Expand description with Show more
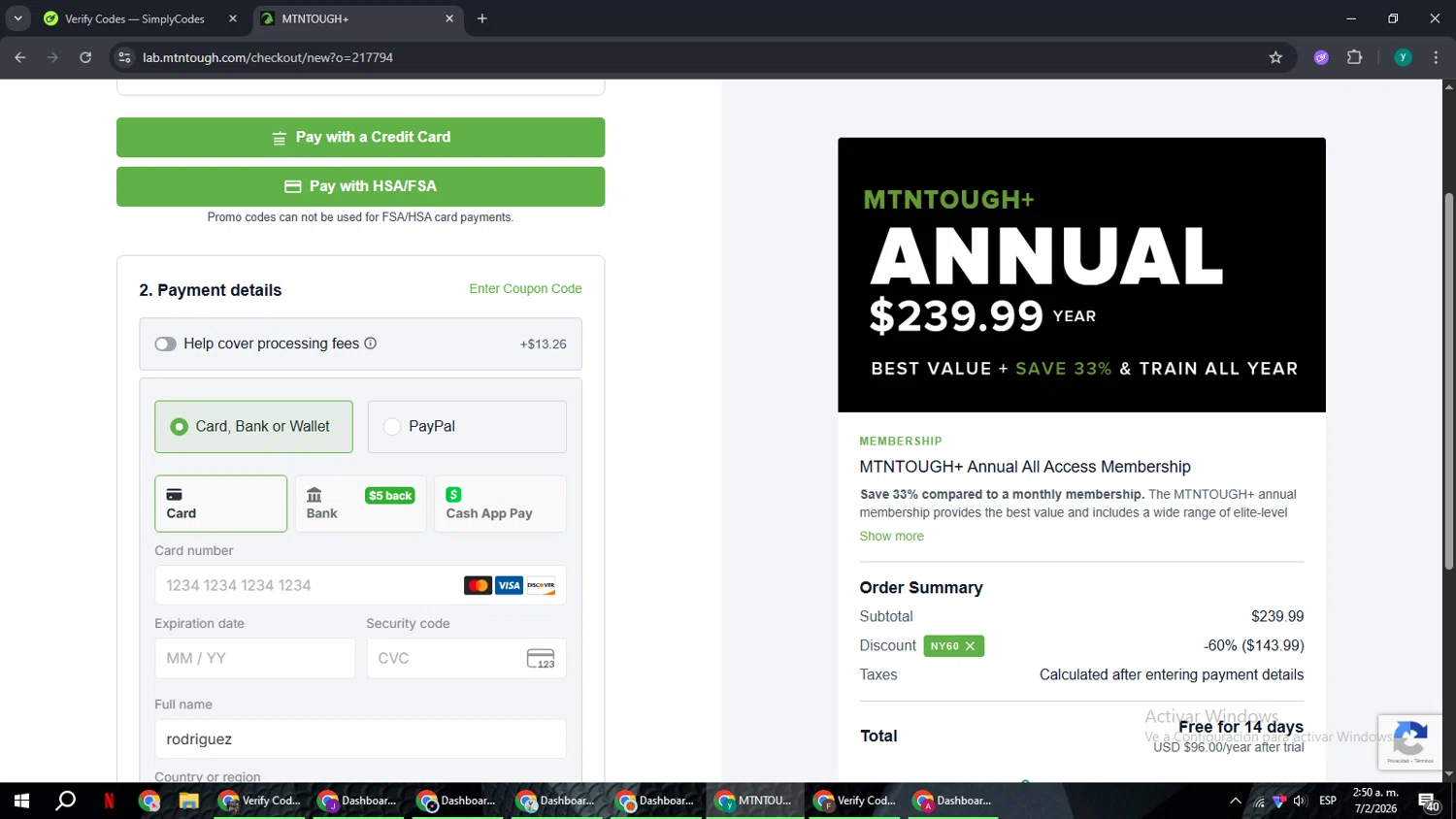 (x=891, y=537)
